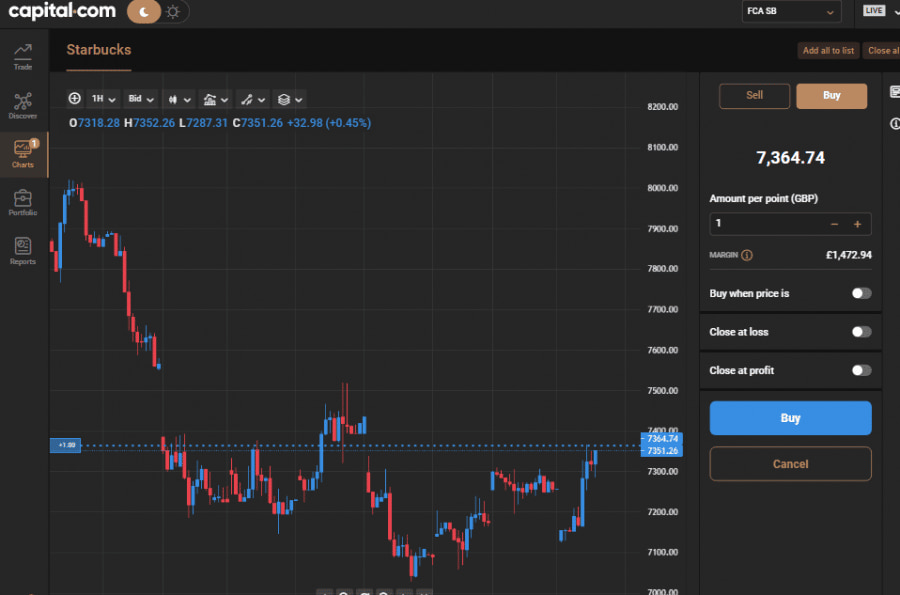This screenshot has width=900, height=595.
Task: Switch to dark mode moon icon
Action: (x=145, y=12)
